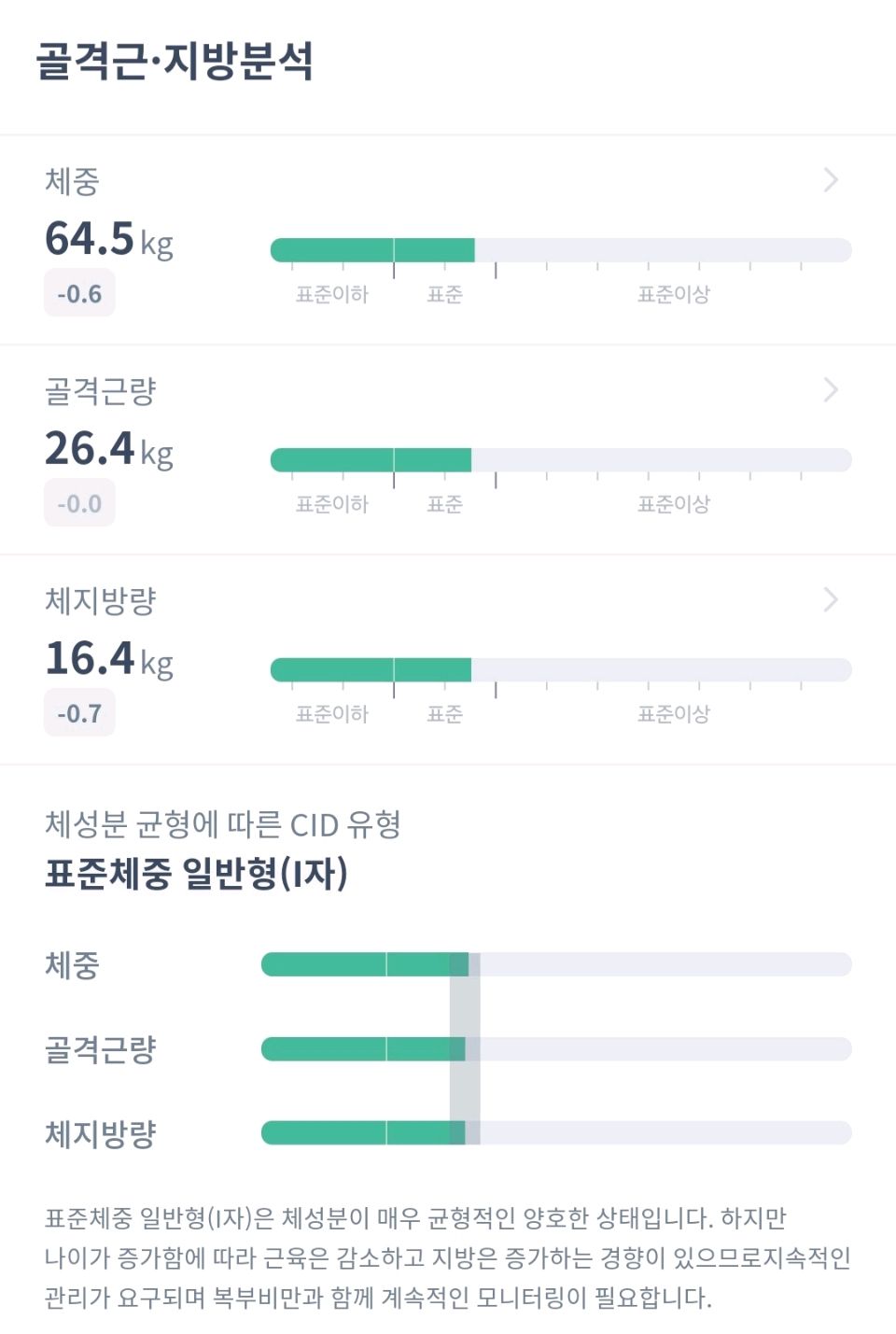Viewport: 896px width, 1334px height.
Task: Click the 체성분 균형에 따른 CID 유형 label
Action: (x=223, y=824)
